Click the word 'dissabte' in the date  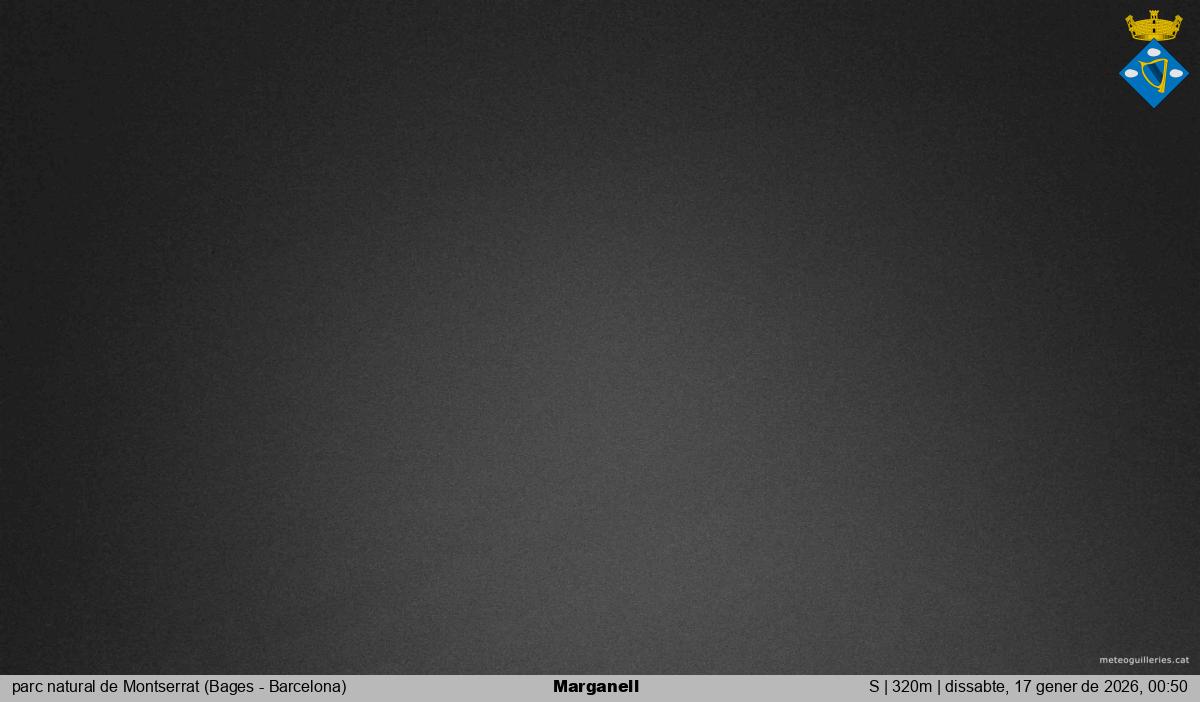pos(975,687)
